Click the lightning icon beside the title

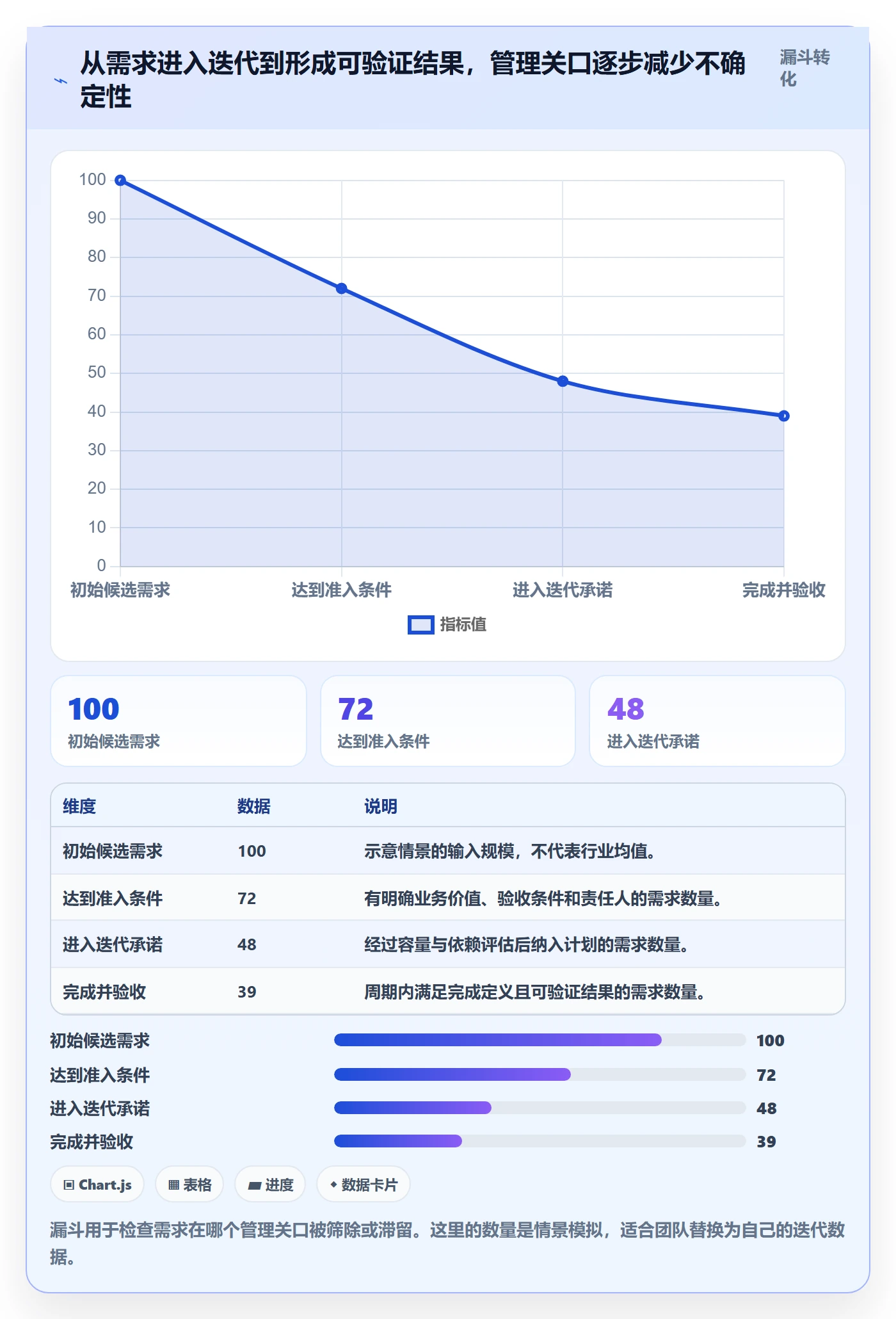(x=60, y=81)
